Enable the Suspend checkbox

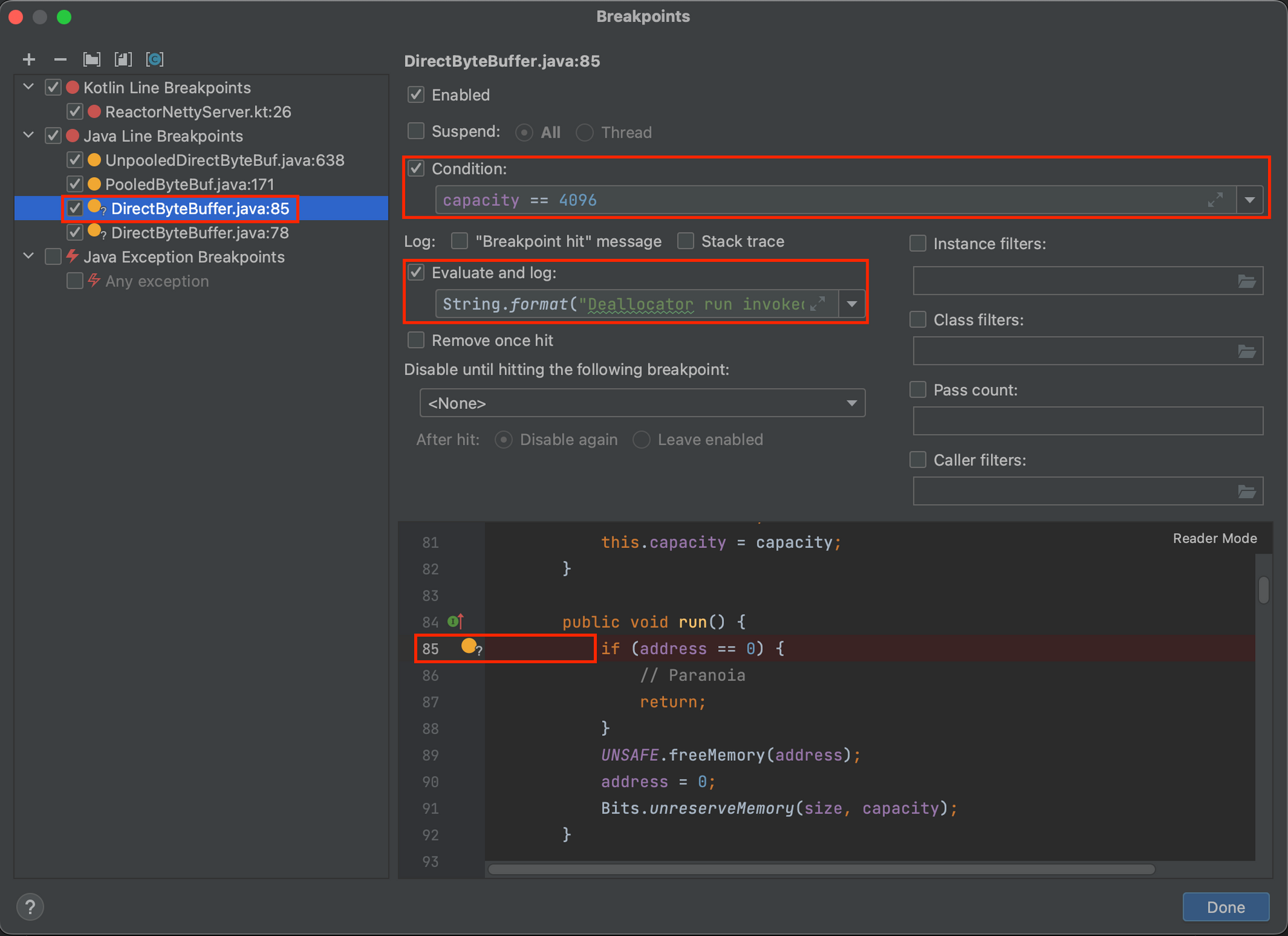[417, 131]
